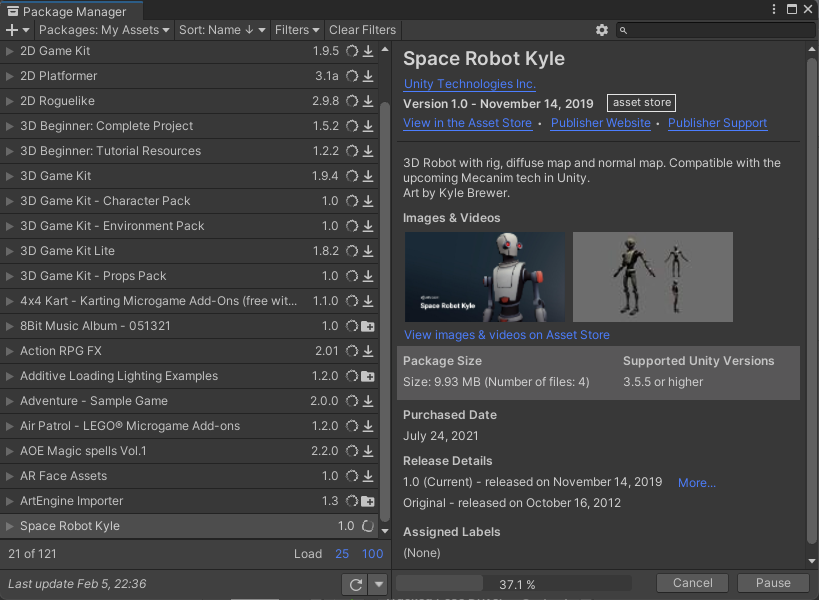
Task: Download Adventure - Sample Game
Action: tap(368, 402)
